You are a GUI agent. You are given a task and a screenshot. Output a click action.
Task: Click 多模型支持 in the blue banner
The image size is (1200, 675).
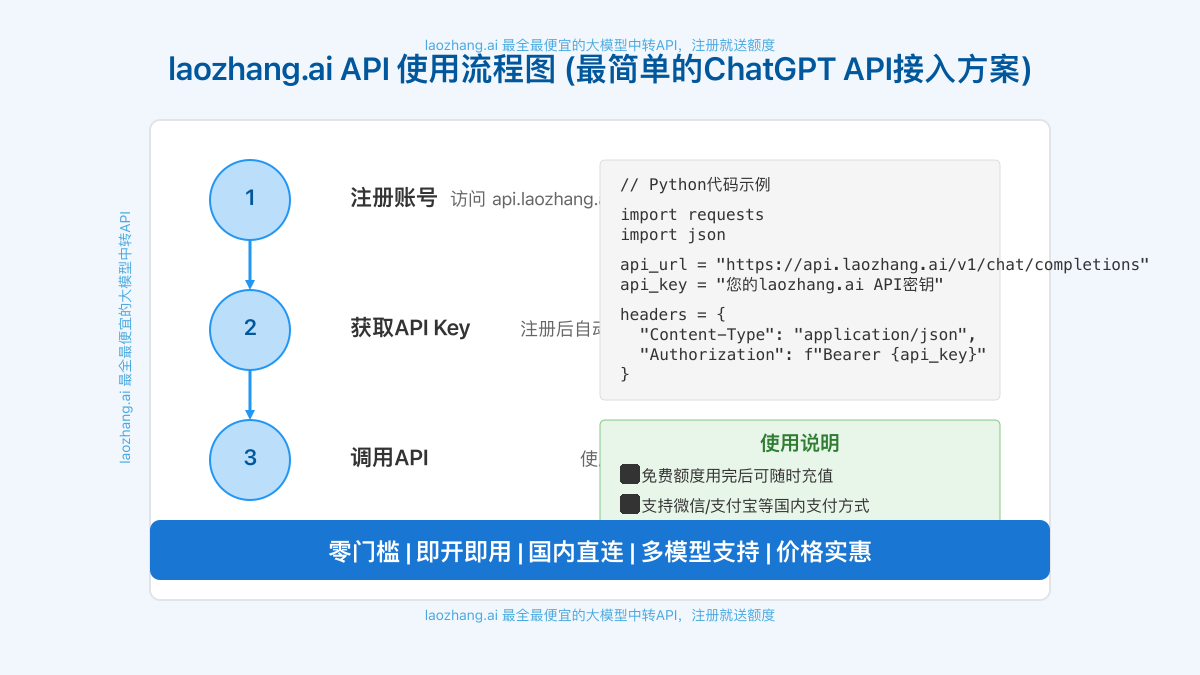[700, 551]
